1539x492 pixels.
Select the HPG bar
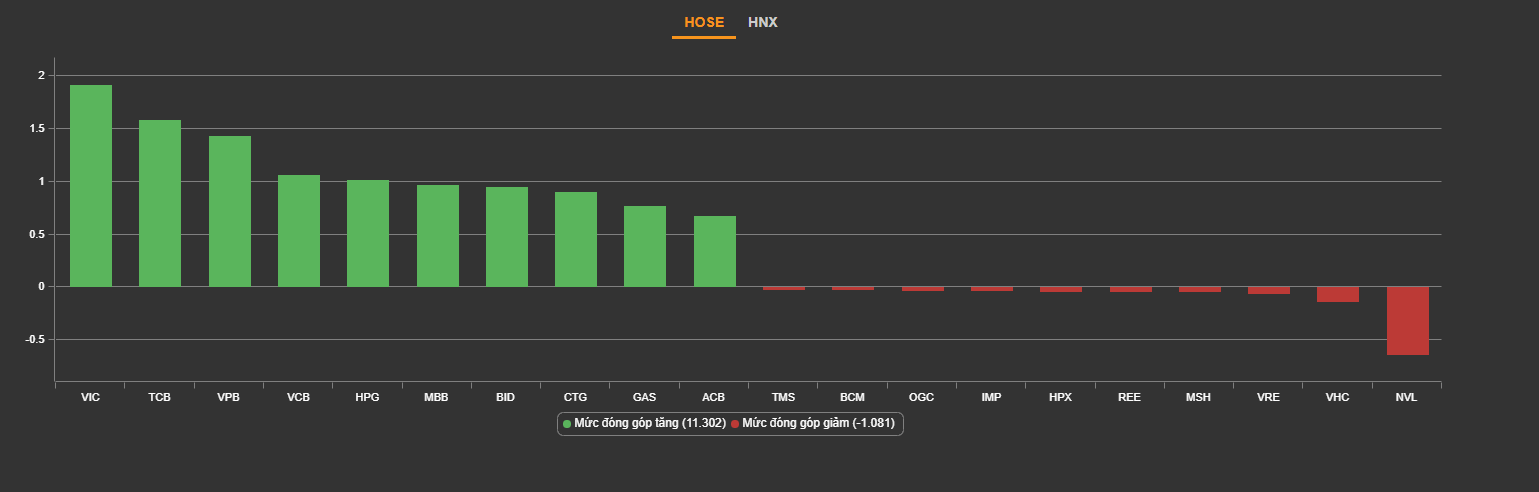(368, 233)
